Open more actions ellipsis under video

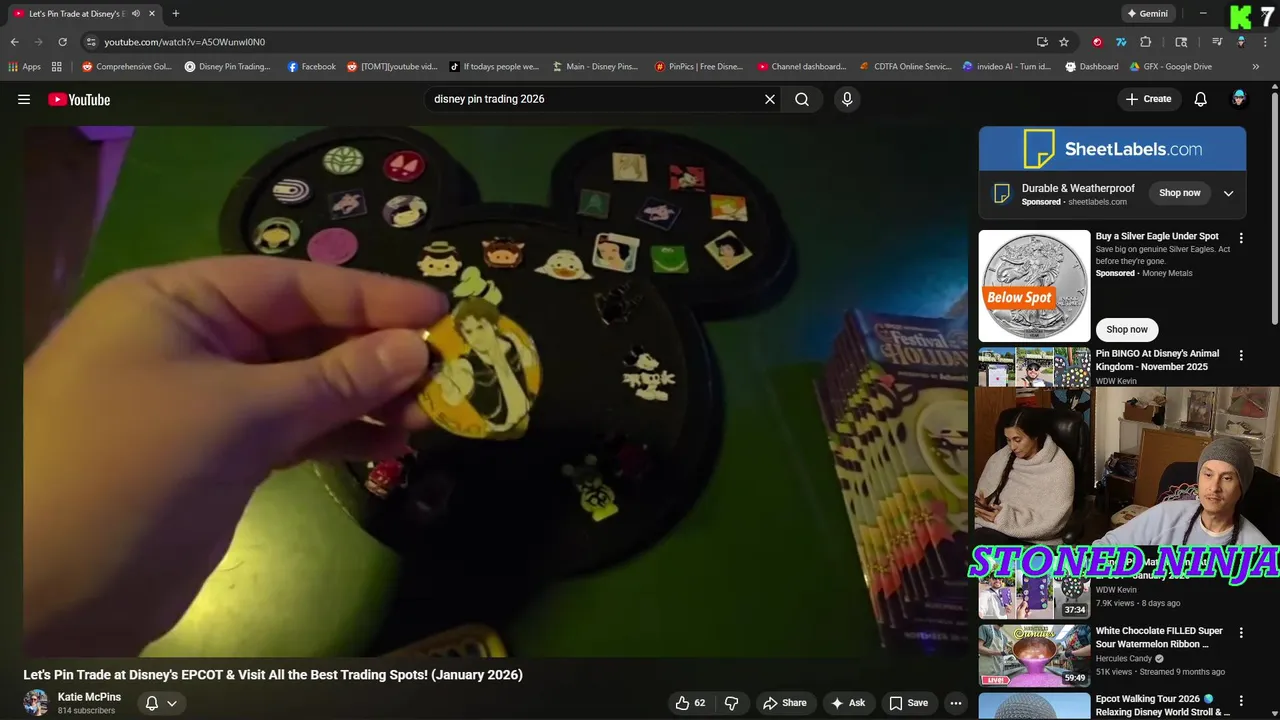pyautogui.click(x=955, y=703)
